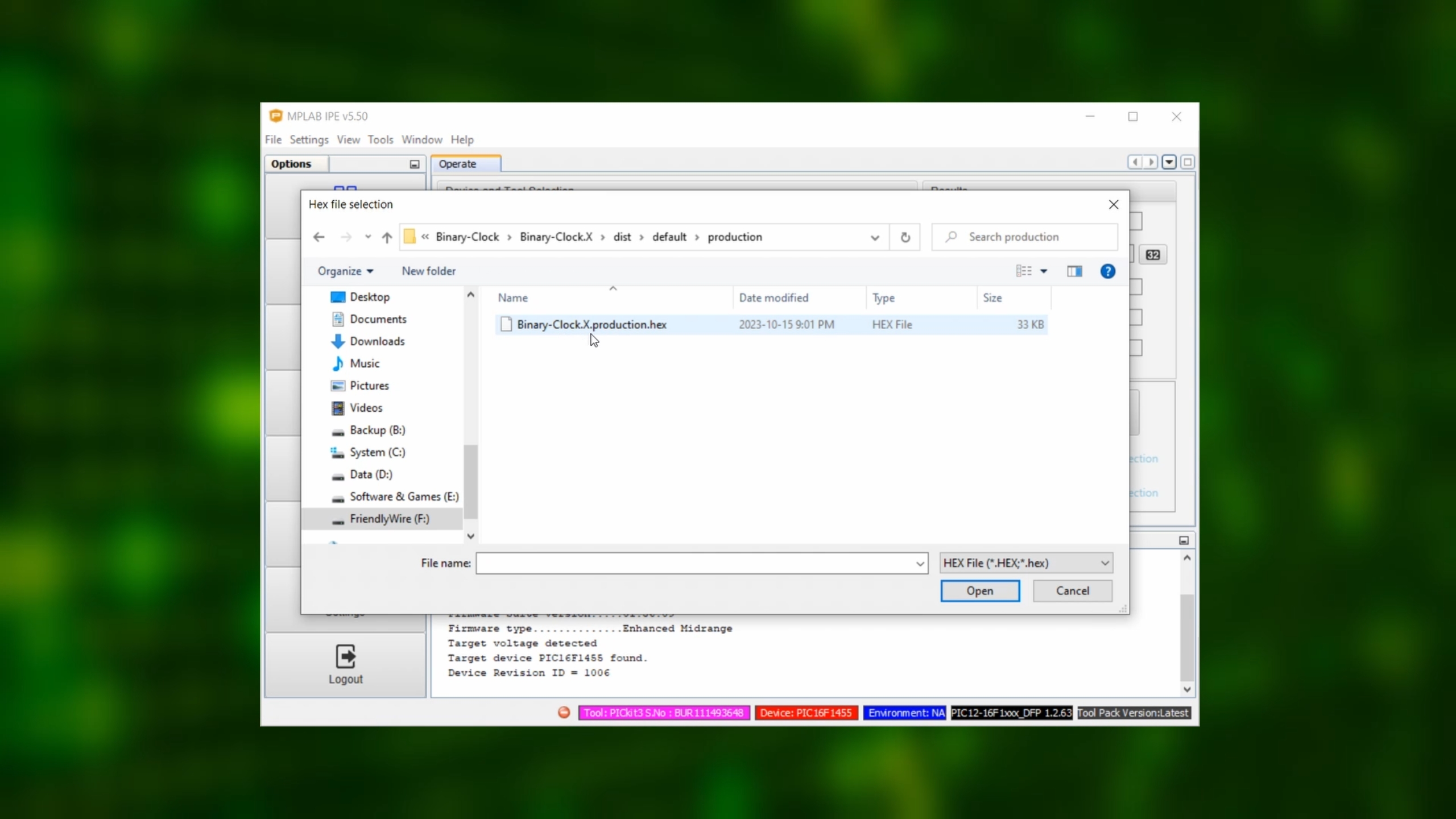Toggle the preview pane icon
Image resolution: width=1456 pixels, height=819 pixels.
click(1074, 271)
